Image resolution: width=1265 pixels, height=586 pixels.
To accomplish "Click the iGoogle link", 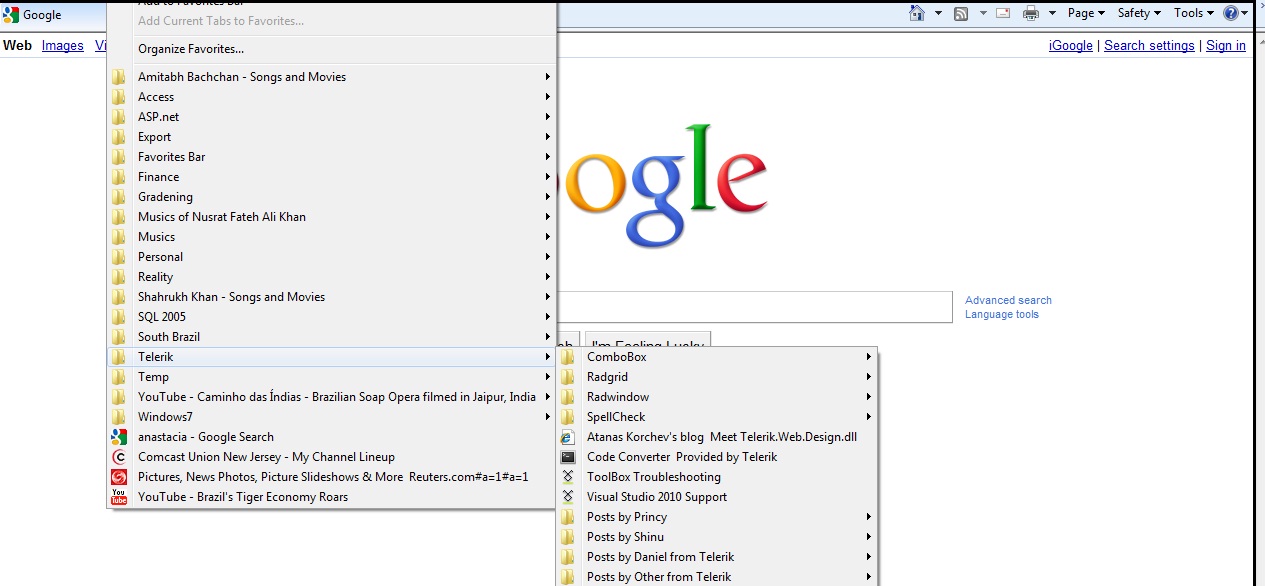I will [x=1070, y=45].
